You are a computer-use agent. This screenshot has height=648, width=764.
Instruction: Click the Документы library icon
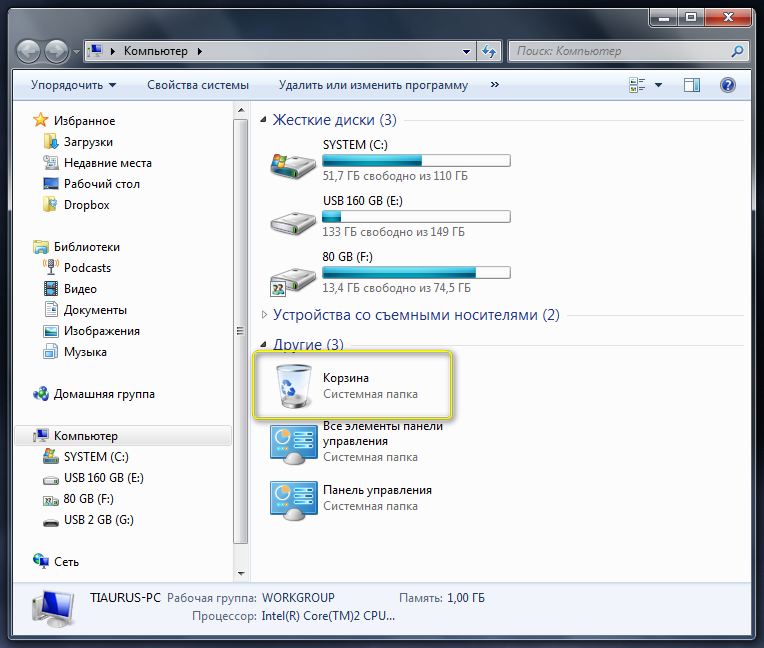coord(51,309)
